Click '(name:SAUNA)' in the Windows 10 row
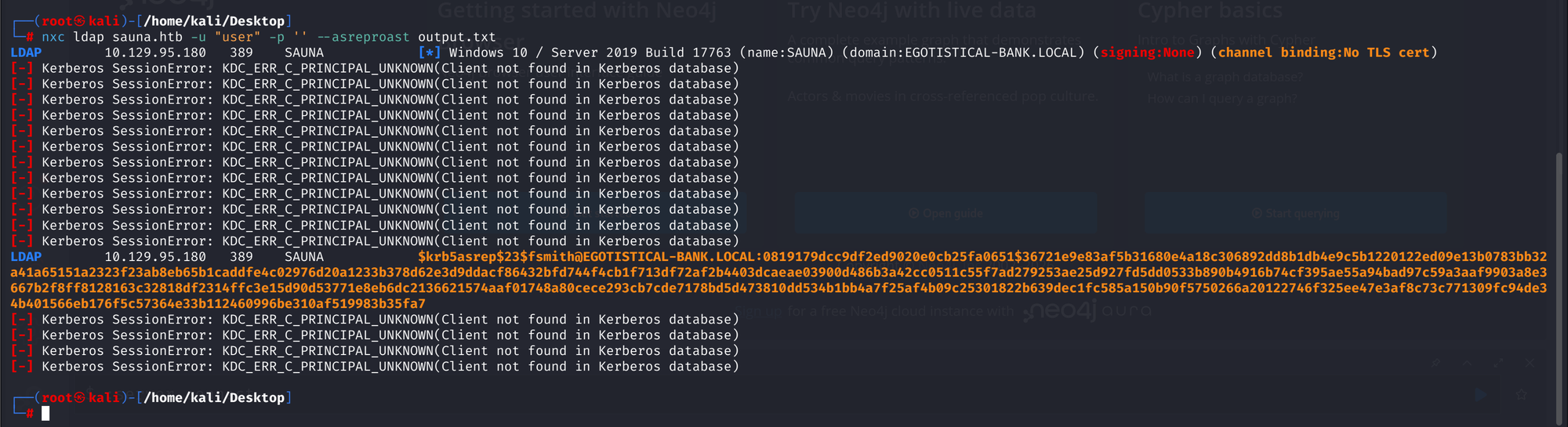The image size is (1568, 427). coord(786,52)
